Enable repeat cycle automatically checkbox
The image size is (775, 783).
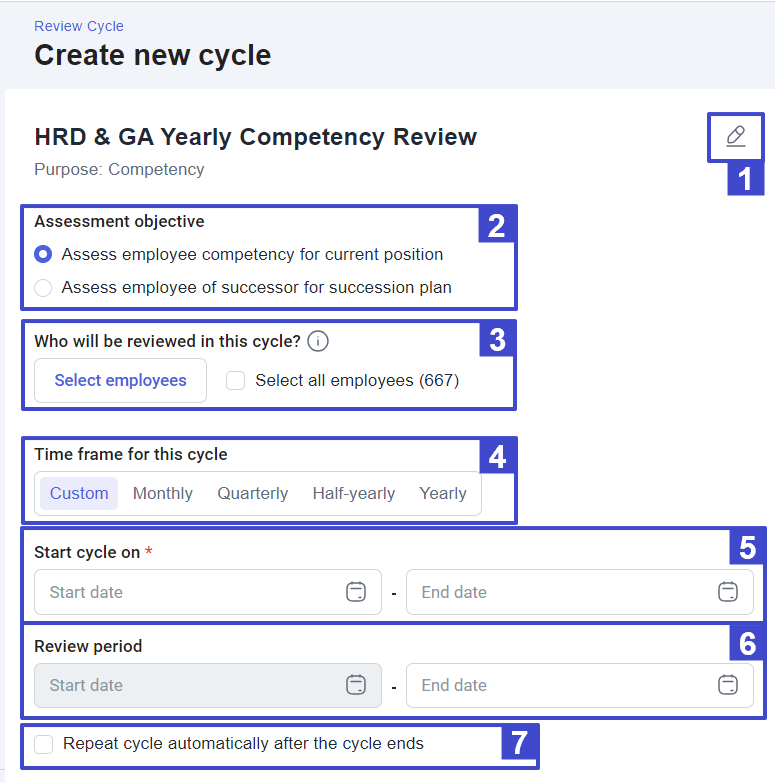coord(43,744)
